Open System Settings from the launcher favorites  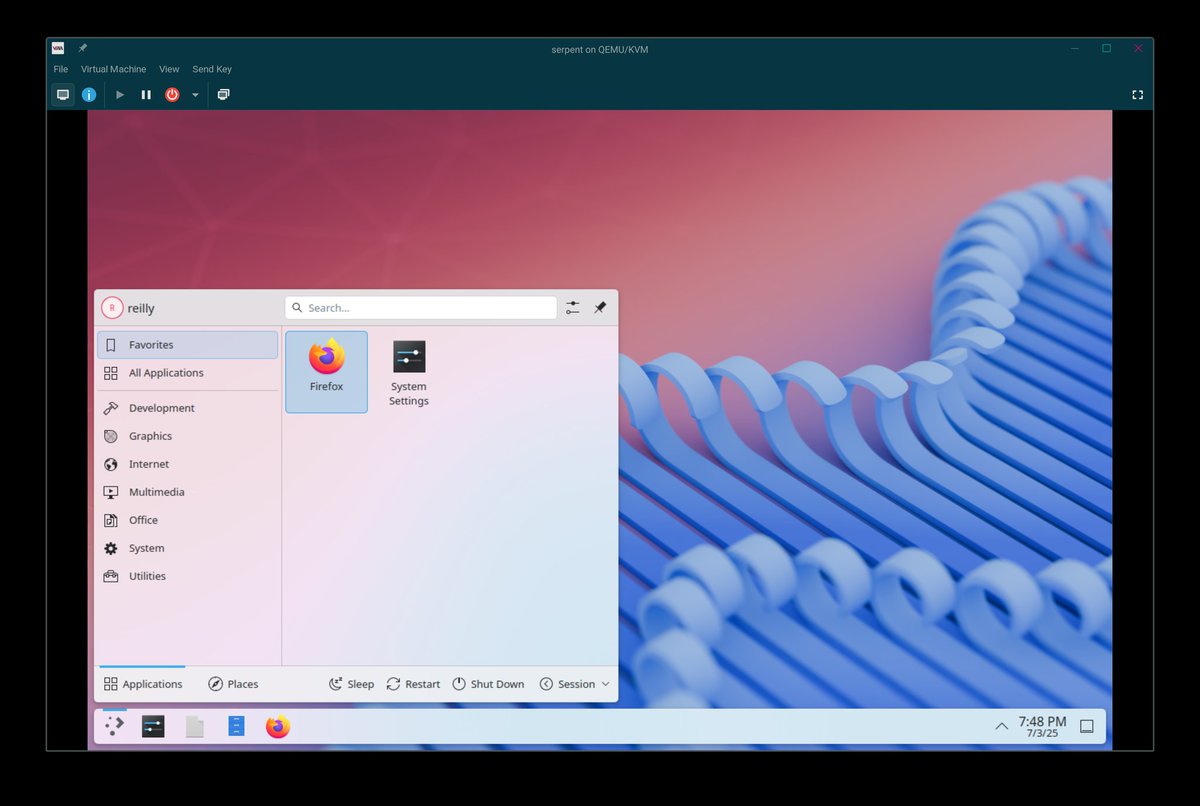[x=408, y=370]
